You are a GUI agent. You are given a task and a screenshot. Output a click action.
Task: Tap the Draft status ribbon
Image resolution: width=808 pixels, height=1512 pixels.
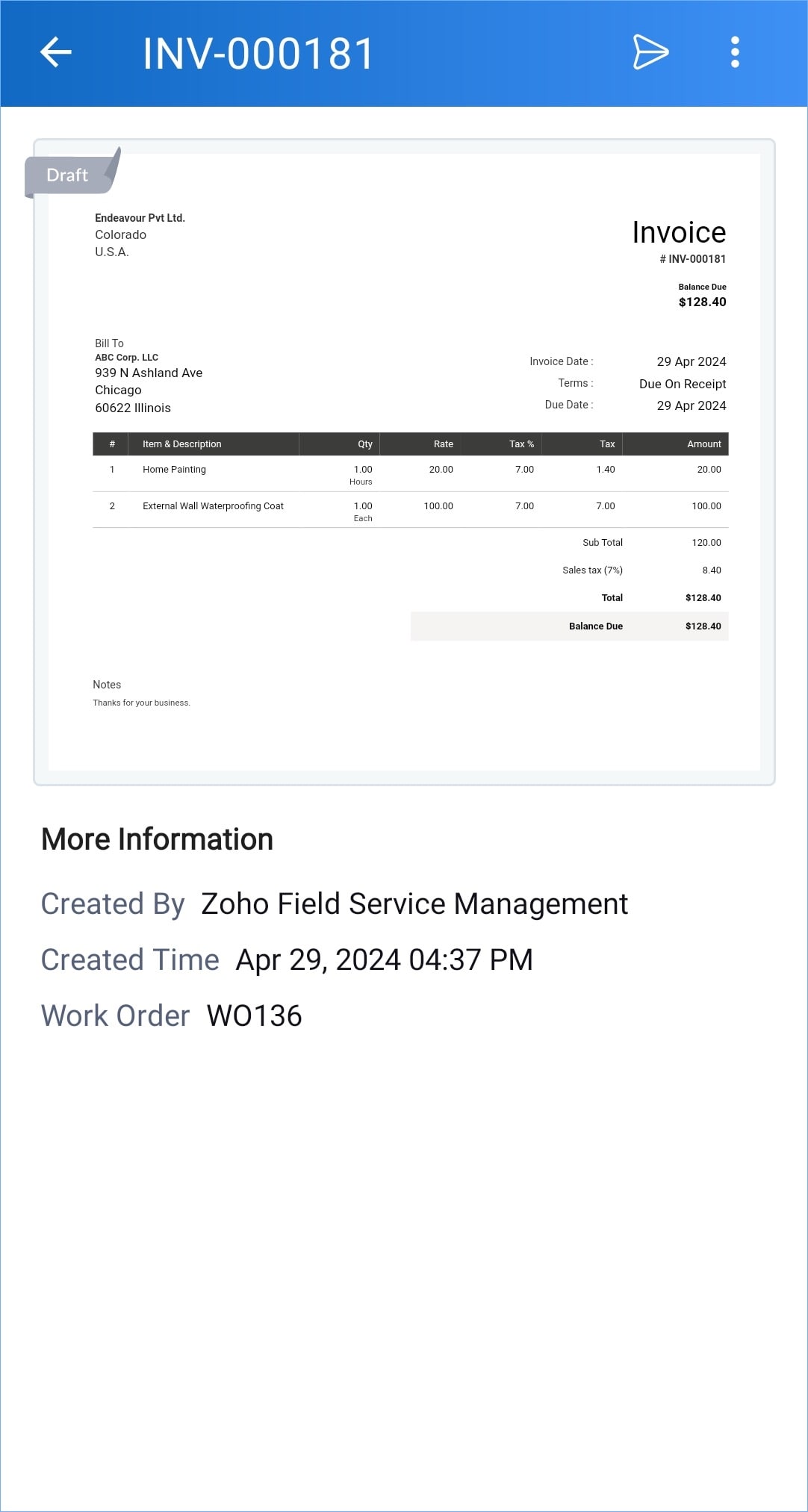(x=68, y=175)
